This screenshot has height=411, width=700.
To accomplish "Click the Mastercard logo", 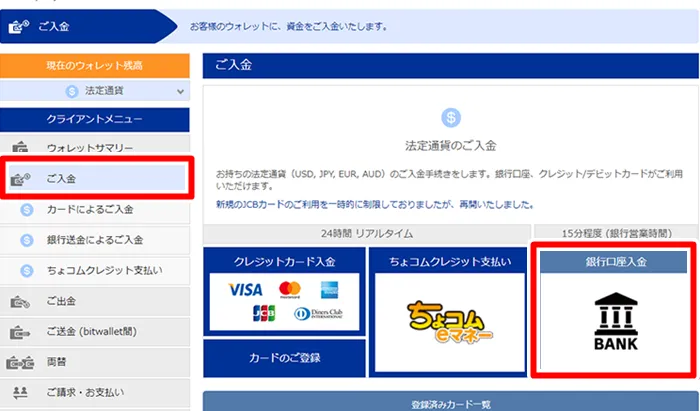I will click(290, 290).
